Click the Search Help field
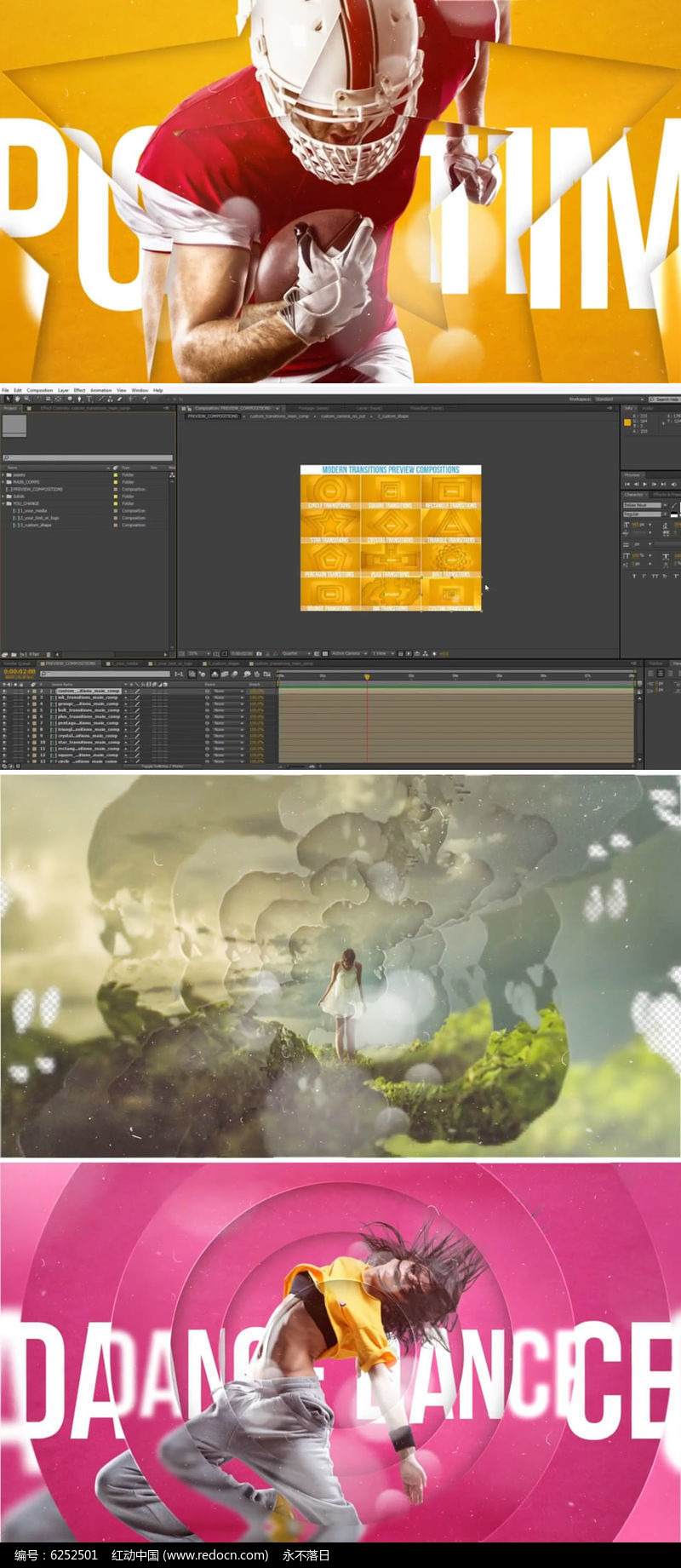The image size is (681, 1568). coord(665,399)
